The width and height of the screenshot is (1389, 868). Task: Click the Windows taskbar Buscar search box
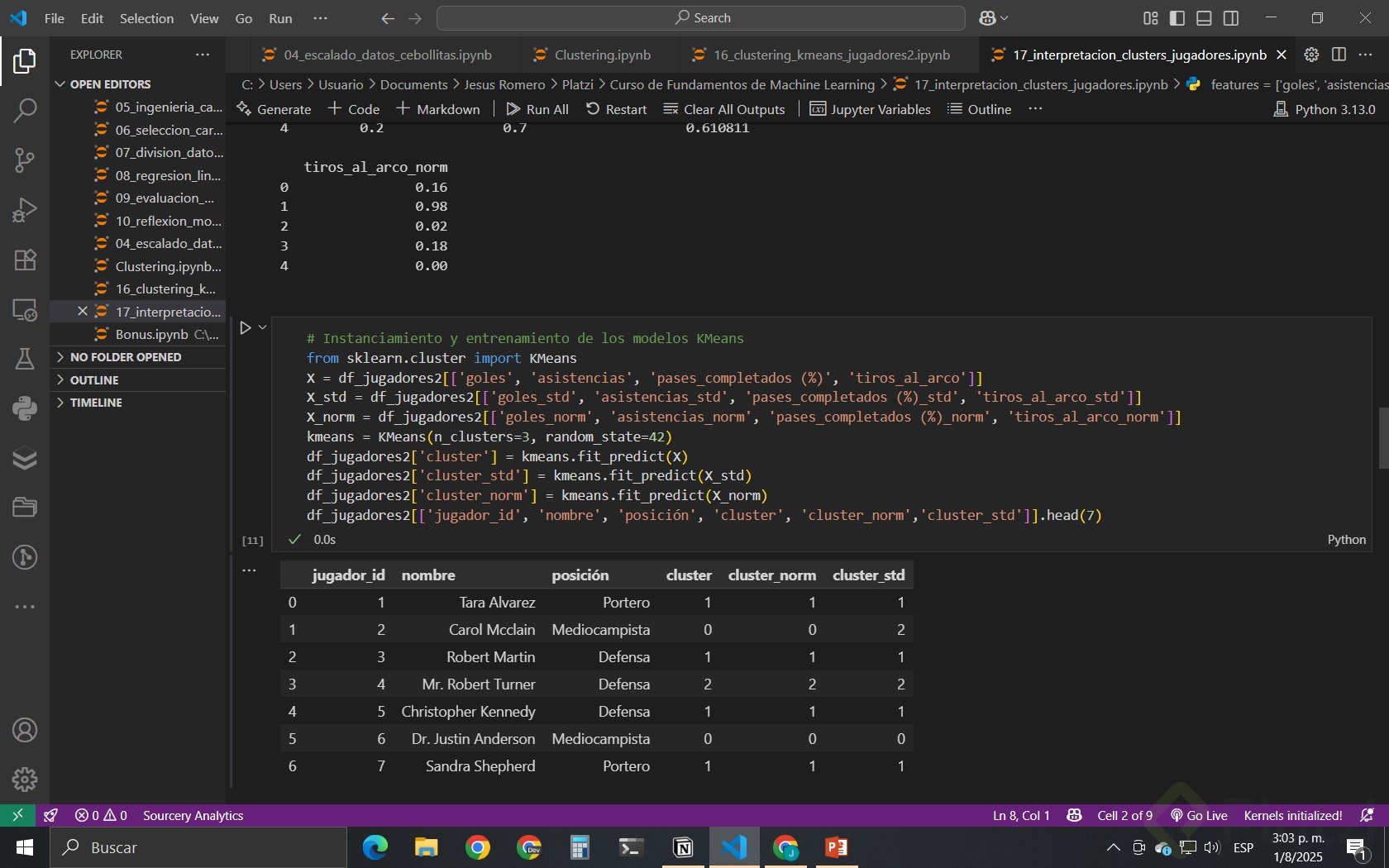[198, 847]
